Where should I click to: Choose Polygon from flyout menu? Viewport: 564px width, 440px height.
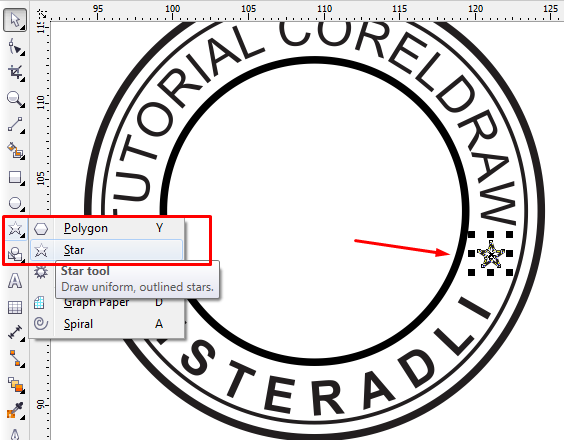[x=107, y=228]
